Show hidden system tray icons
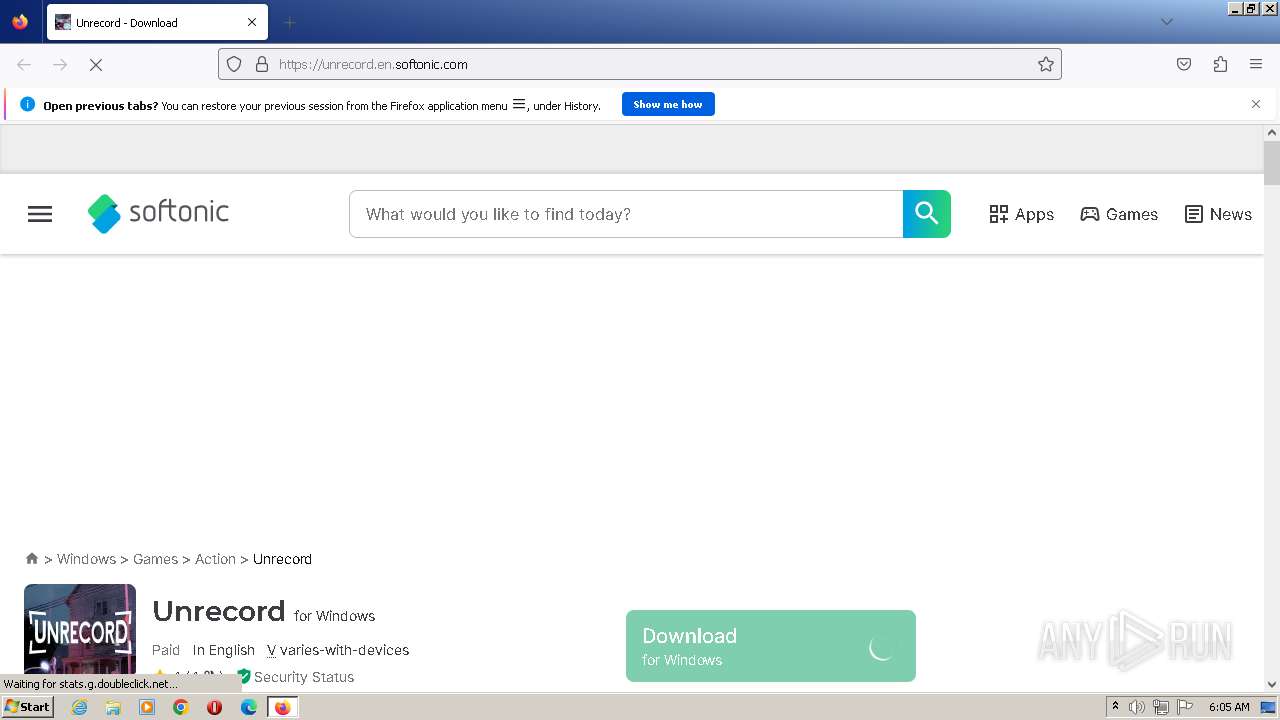Viewport: 1280px width, 720px height. [1115, 707]
